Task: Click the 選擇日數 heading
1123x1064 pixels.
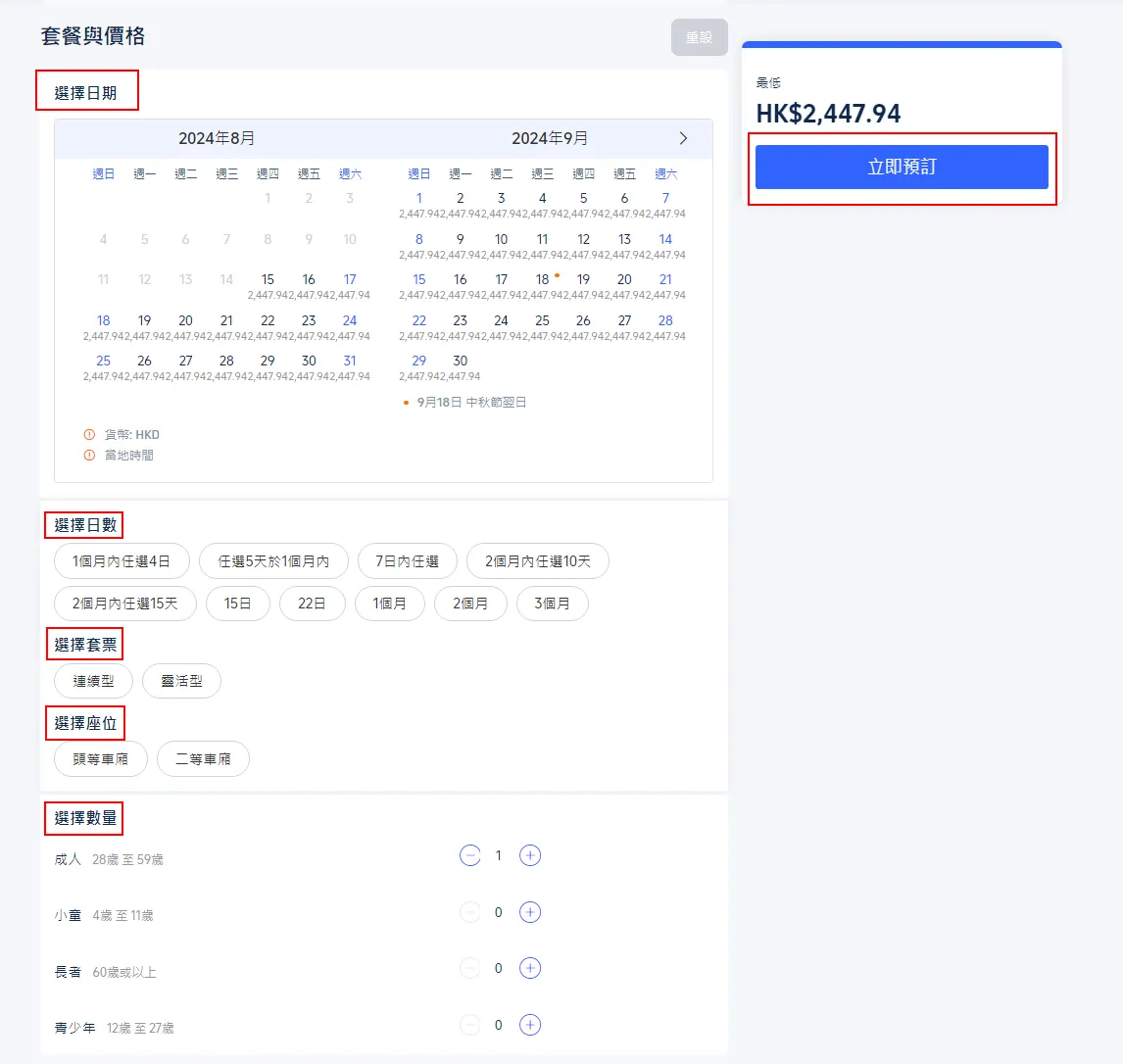Action: 85,525
